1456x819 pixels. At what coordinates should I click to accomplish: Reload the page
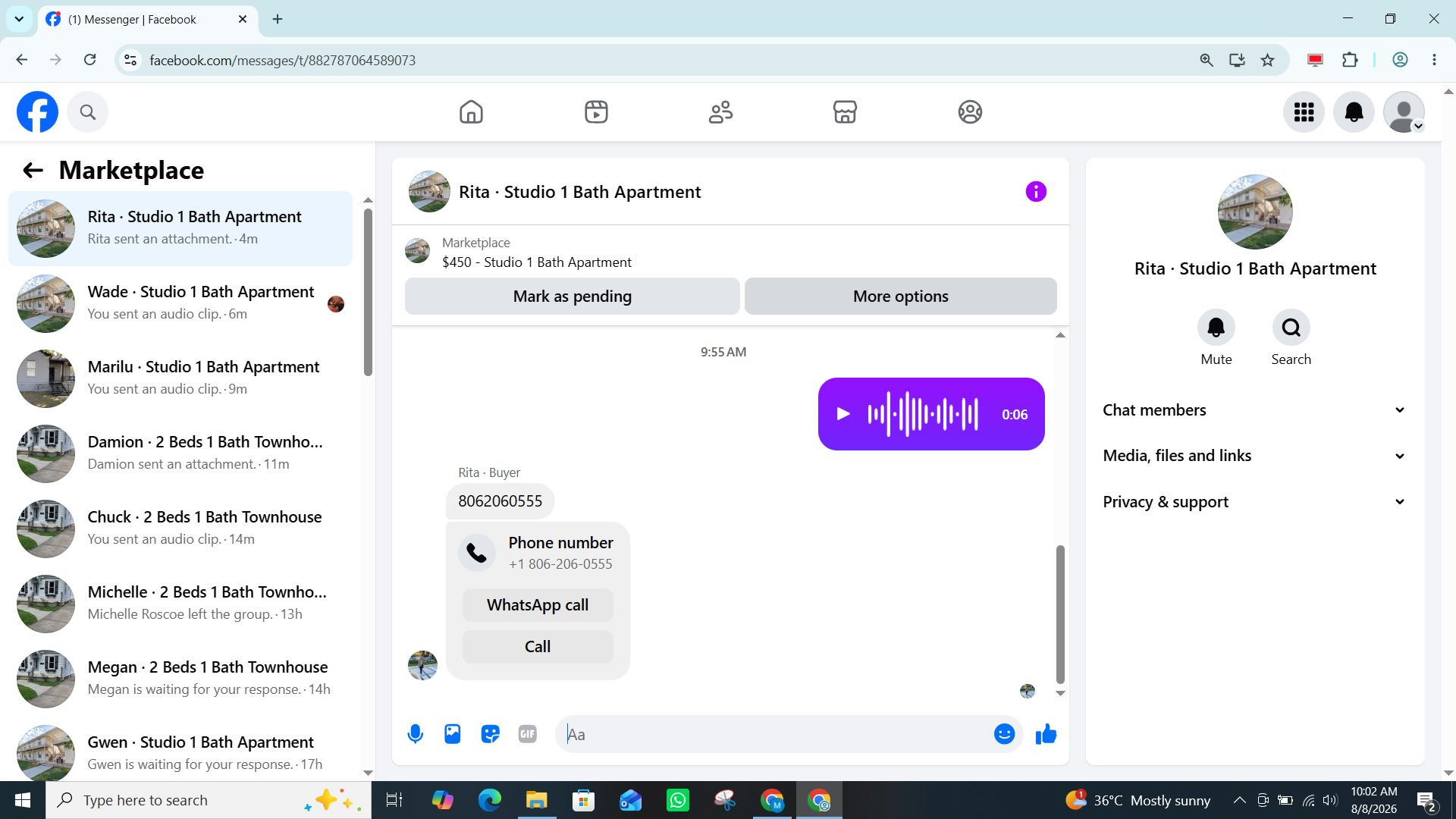(89, 60)
